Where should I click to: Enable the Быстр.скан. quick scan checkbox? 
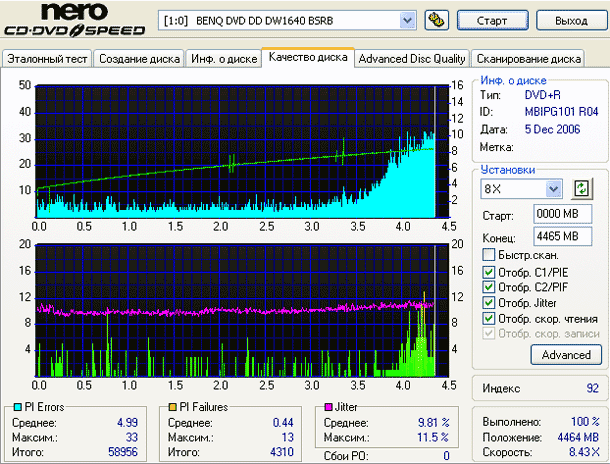pos(488,255)
